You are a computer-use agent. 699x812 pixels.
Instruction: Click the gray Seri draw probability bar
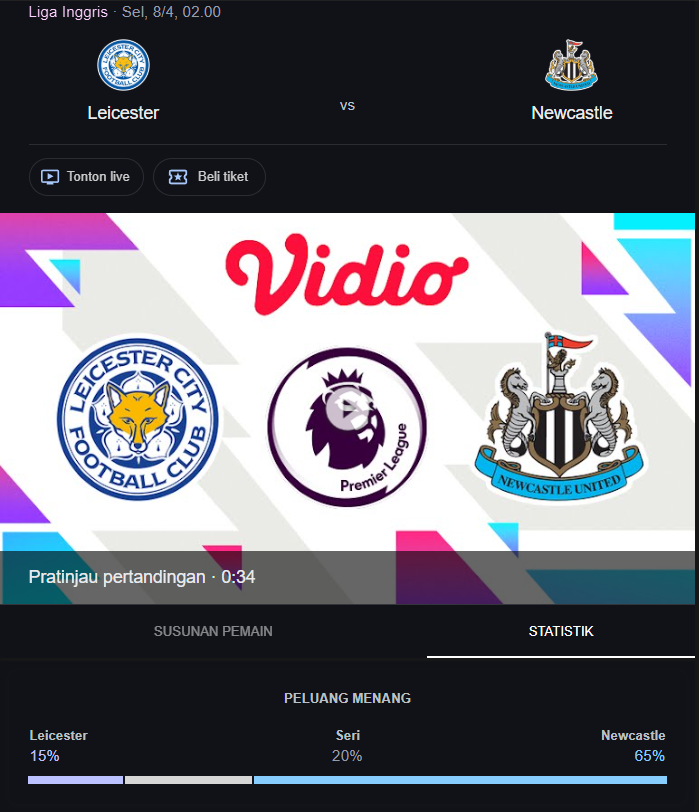pyautogui.click(x=188, y=780)
